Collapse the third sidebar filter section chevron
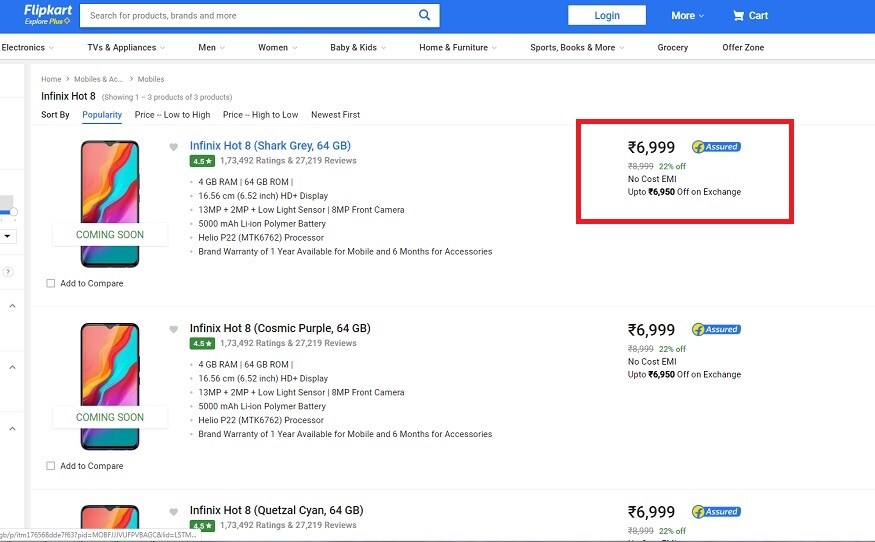The height and width of the screenshot is (542, 875). coord(12,429)
